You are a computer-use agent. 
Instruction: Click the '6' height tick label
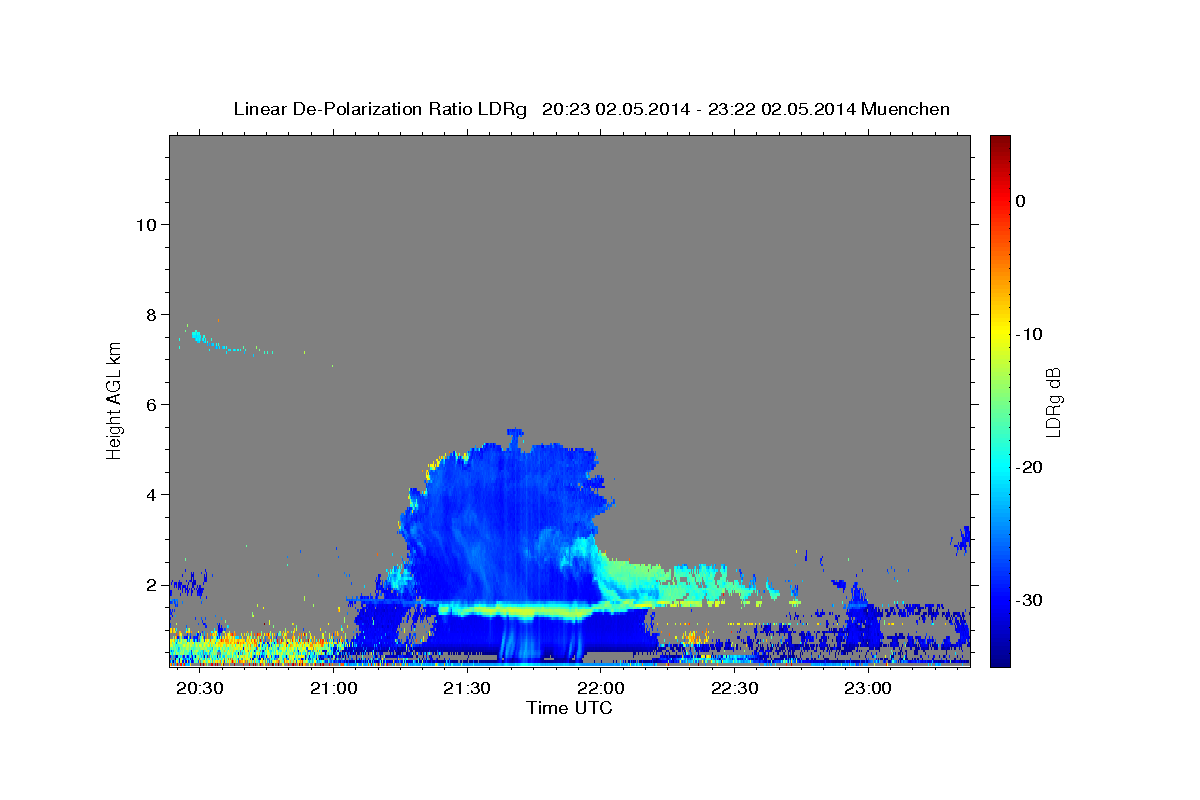coord(152,405)
